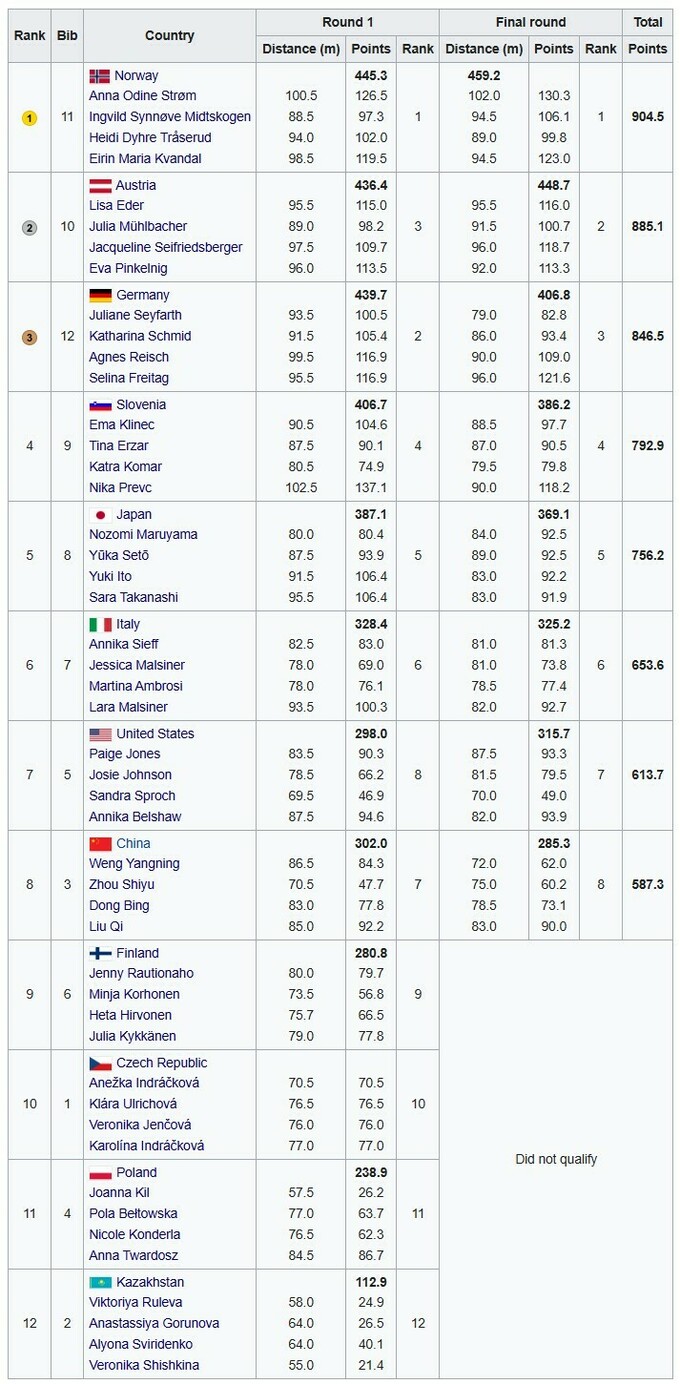Click the Poland flag icon
Viewport: 680px width, 1384px height.
(100, 1172)
